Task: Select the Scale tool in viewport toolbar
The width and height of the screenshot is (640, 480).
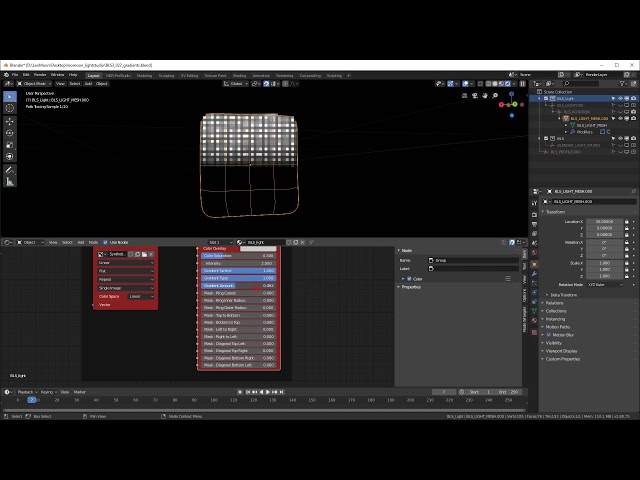Action: [10, 145]
